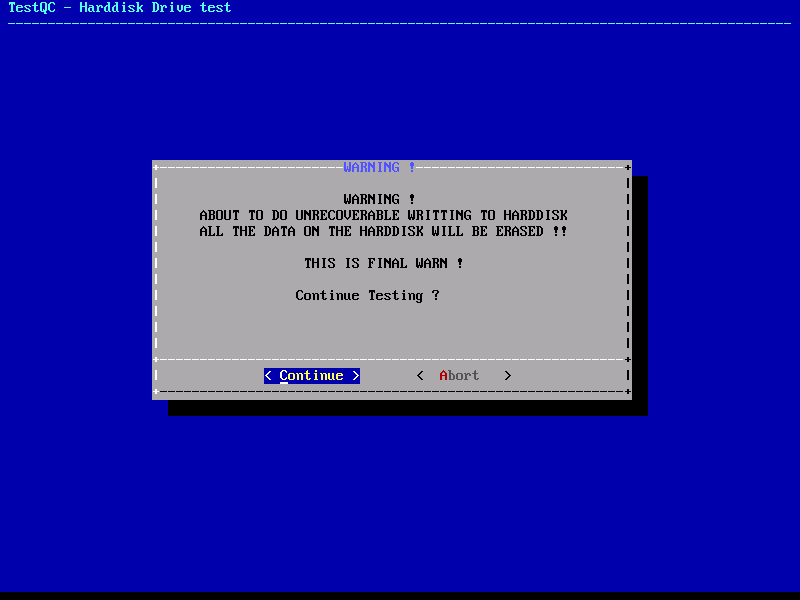Click the word ERASED in the warning
800x600 pixels.
519,231
